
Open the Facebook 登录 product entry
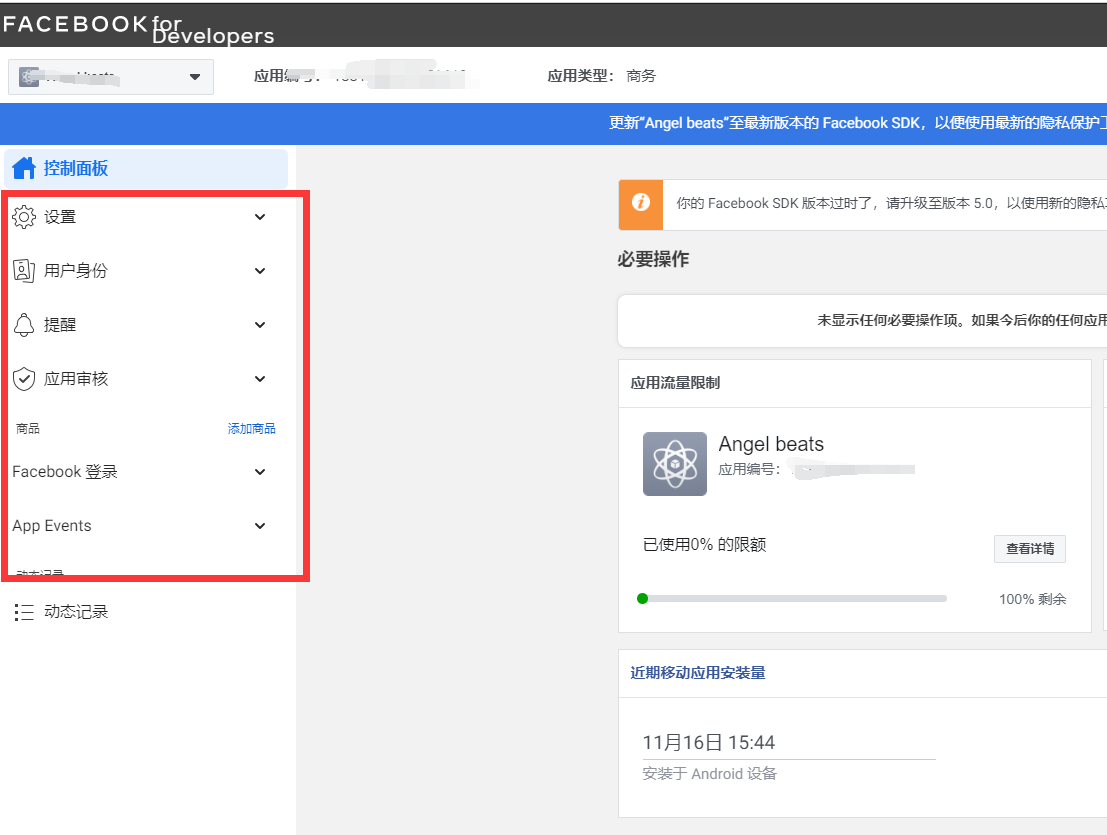(x=65, y=471)
